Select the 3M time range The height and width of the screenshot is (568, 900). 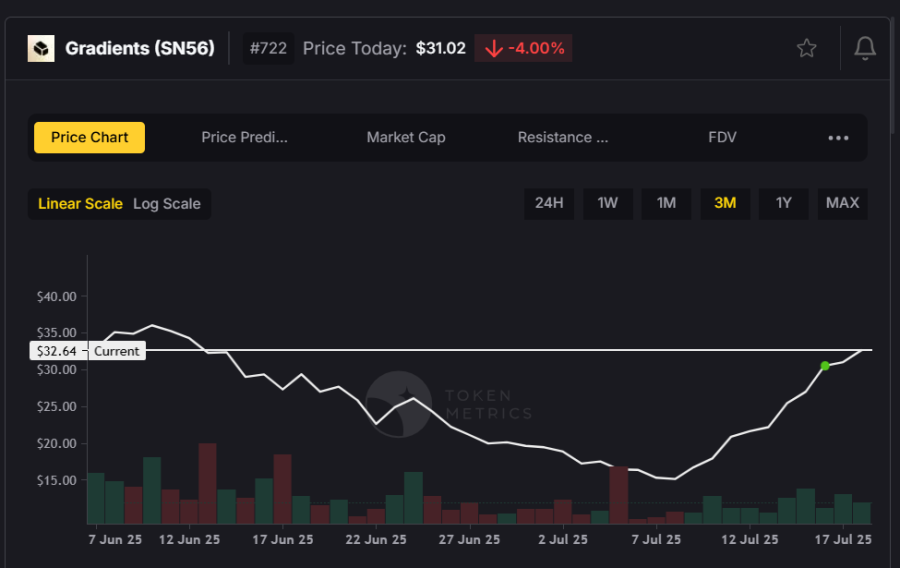725,203
